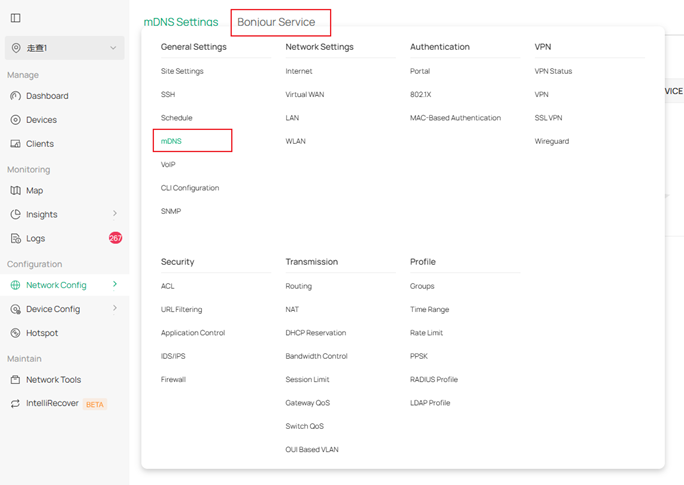Open Gateway QoS link
The image size is (684, 485).
pyautogui.click(x=308, y=403)
